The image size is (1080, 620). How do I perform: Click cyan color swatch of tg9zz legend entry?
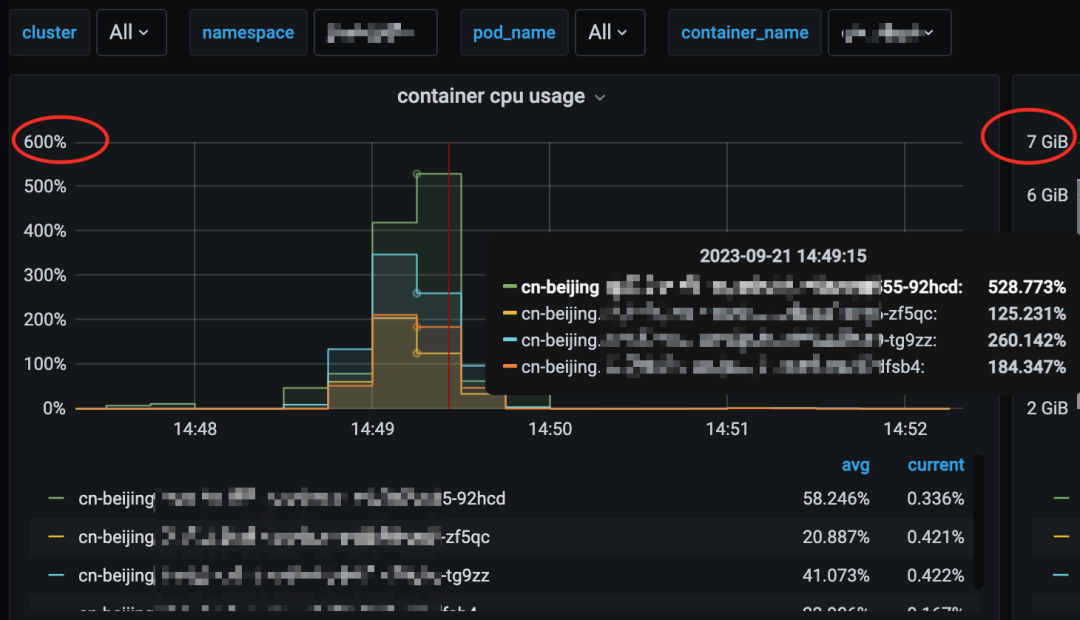(56, 576)
